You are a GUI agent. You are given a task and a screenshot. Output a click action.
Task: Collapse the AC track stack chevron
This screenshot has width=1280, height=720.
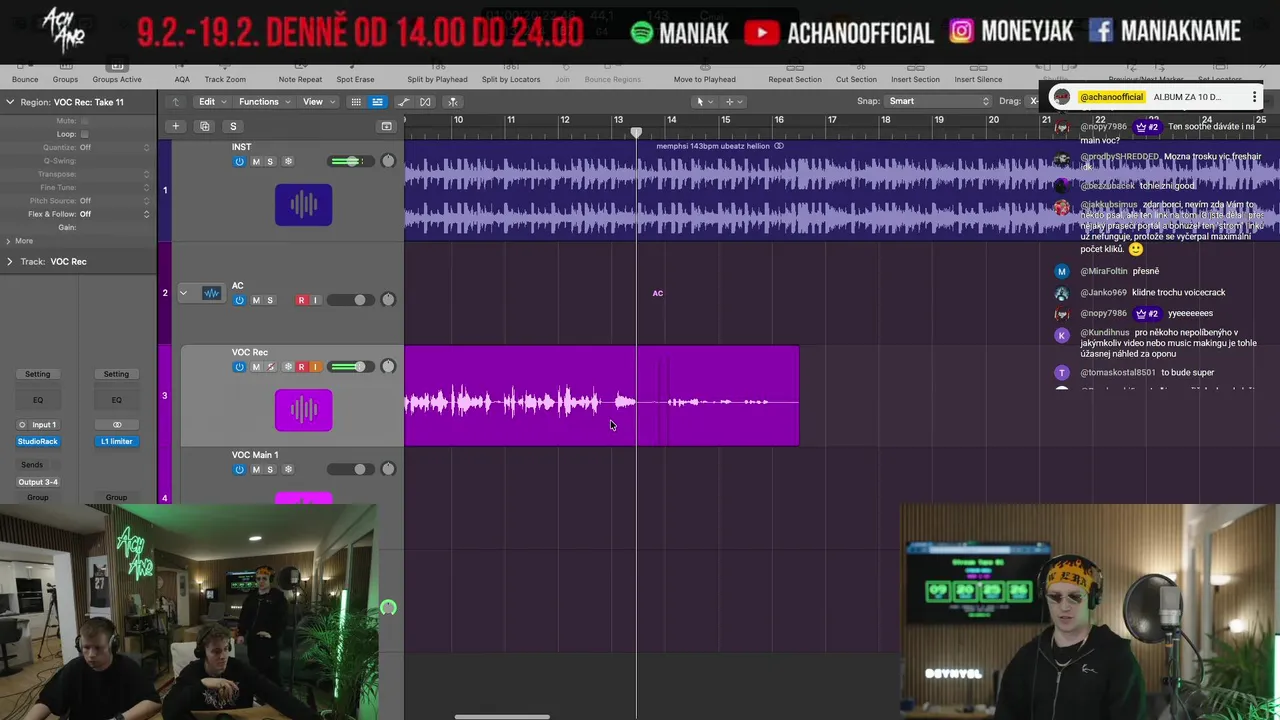[183, 293]
